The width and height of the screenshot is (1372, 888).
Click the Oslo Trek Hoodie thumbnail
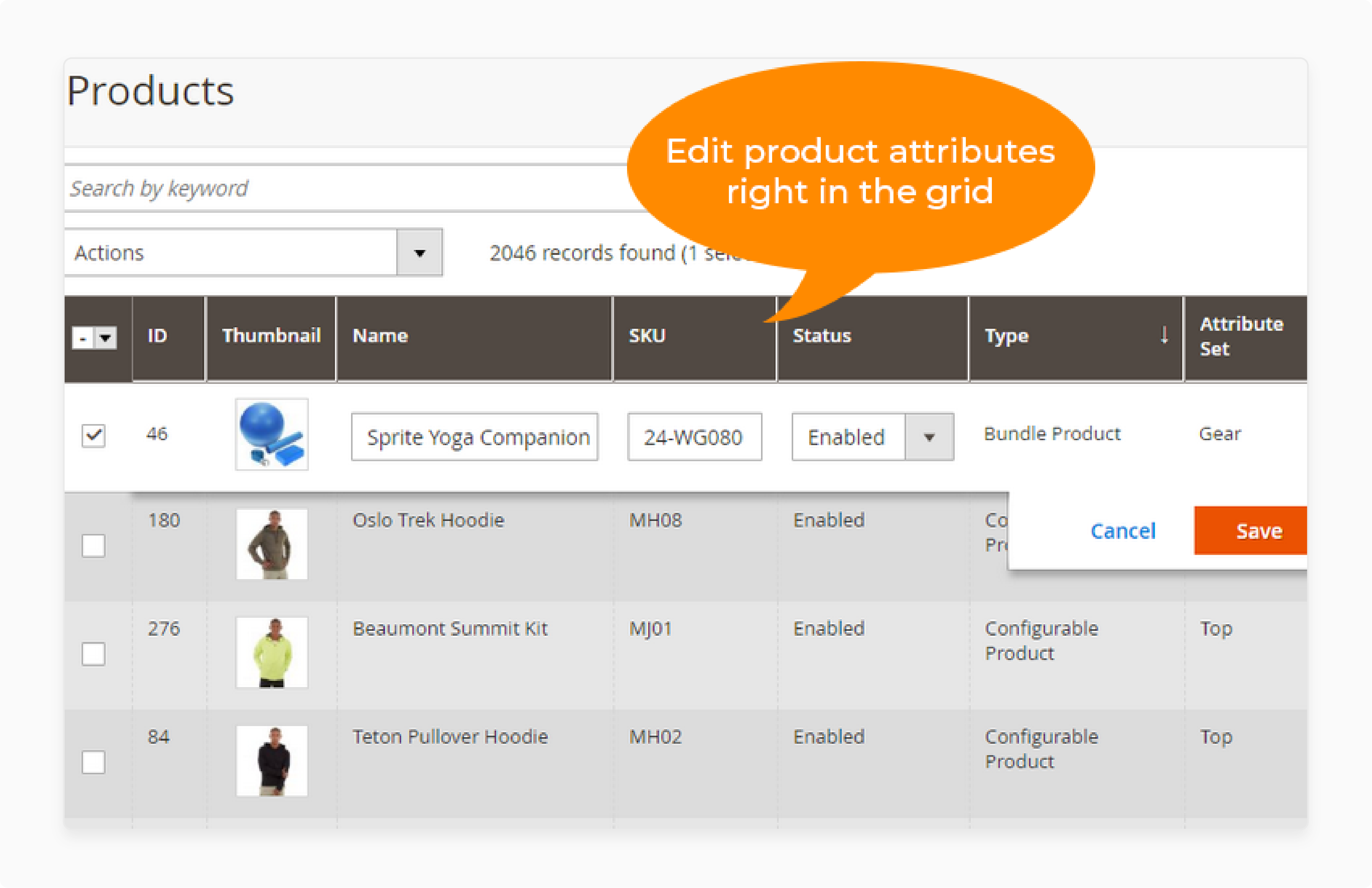tap(271, 544)
